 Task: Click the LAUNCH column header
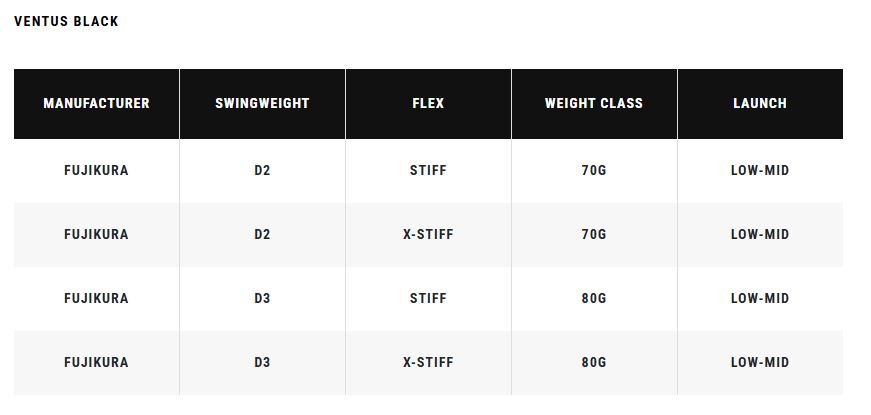tap(760, 103)
